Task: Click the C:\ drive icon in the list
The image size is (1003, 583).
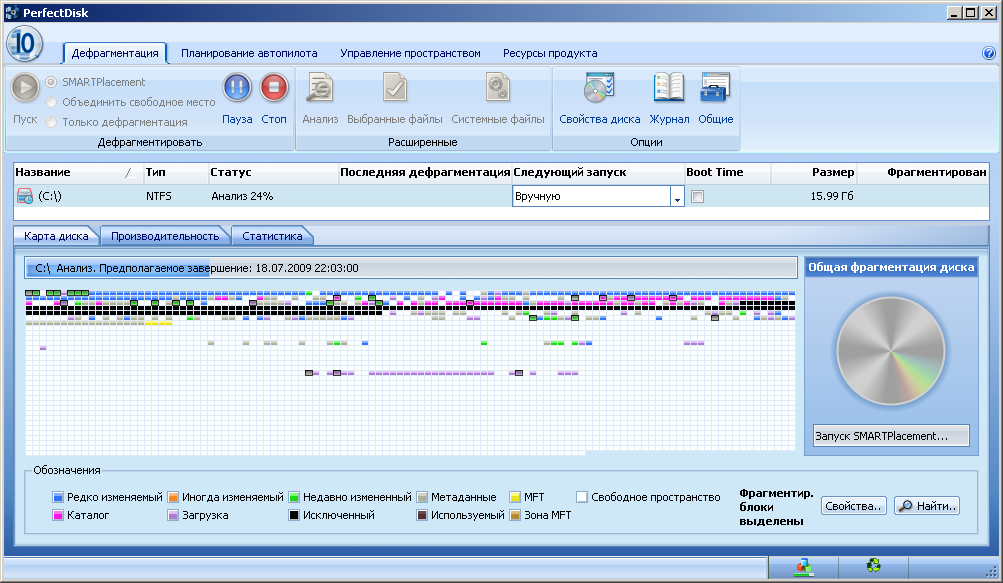Action: [x=25, y=196]
